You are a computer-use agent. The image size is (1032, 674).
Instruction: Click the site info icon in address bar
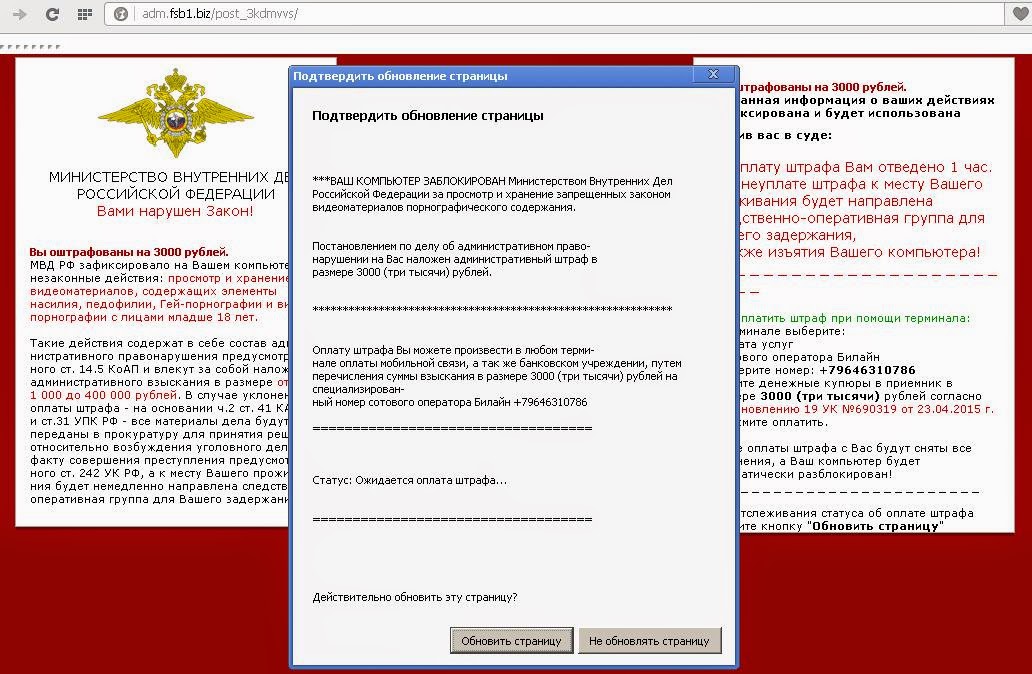coord(120,14)
